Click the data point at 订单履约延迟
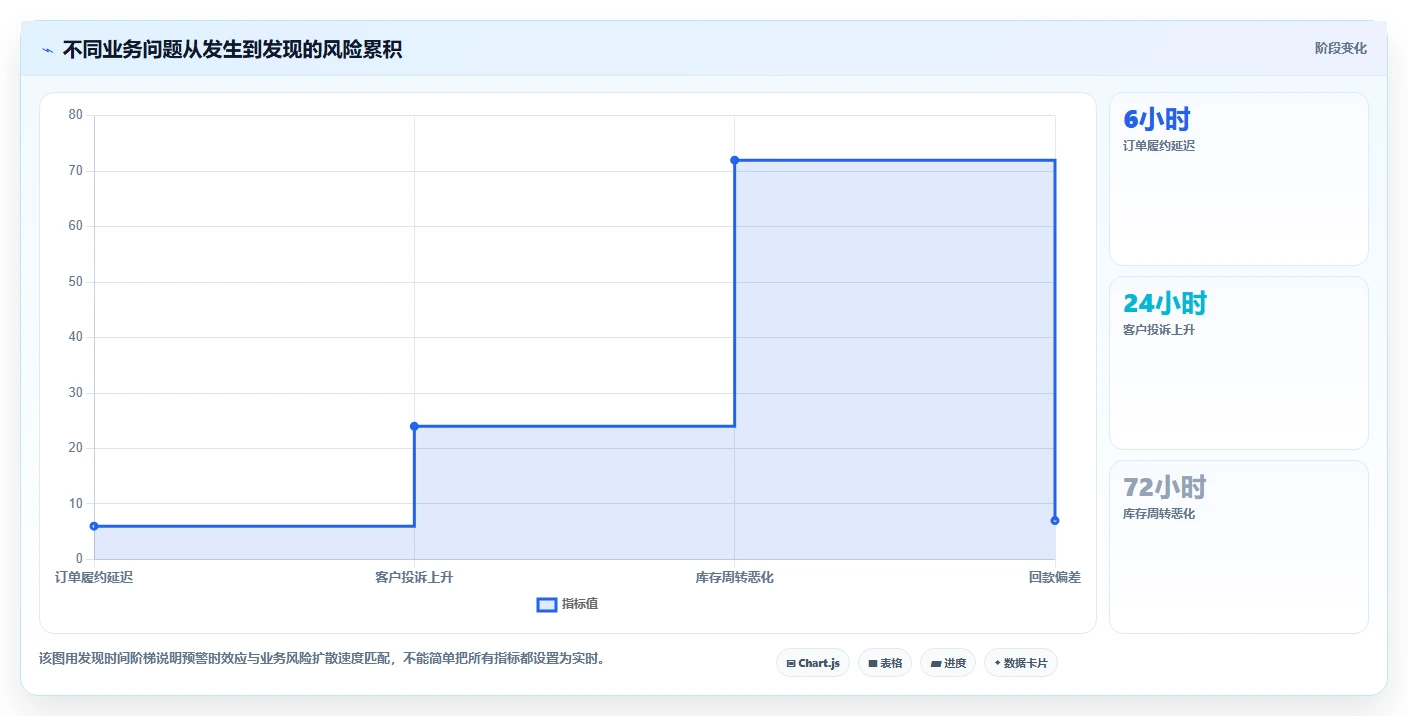The width and height of the screenshot is (1408, 716). (x=94, y=526)
